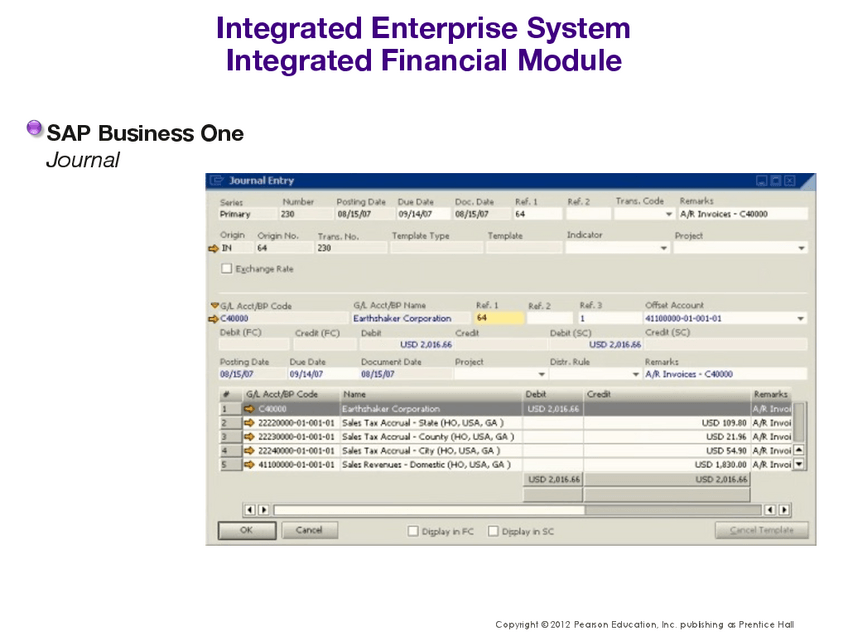
Task: Click the Cancel Template button
Action: (761, 530)
